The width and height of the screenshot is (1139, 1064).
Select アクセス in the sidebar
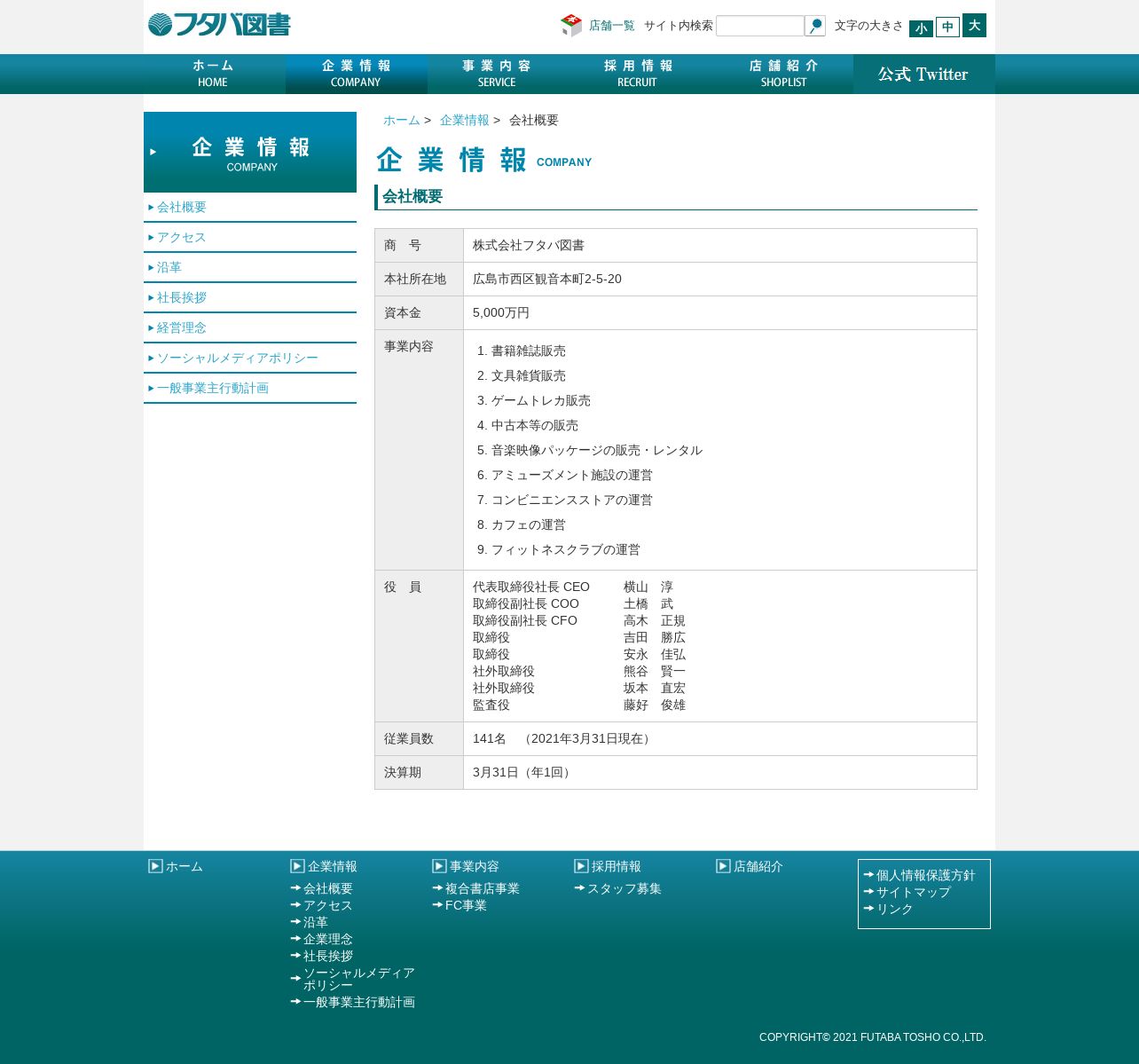click(x=250, y=237)
